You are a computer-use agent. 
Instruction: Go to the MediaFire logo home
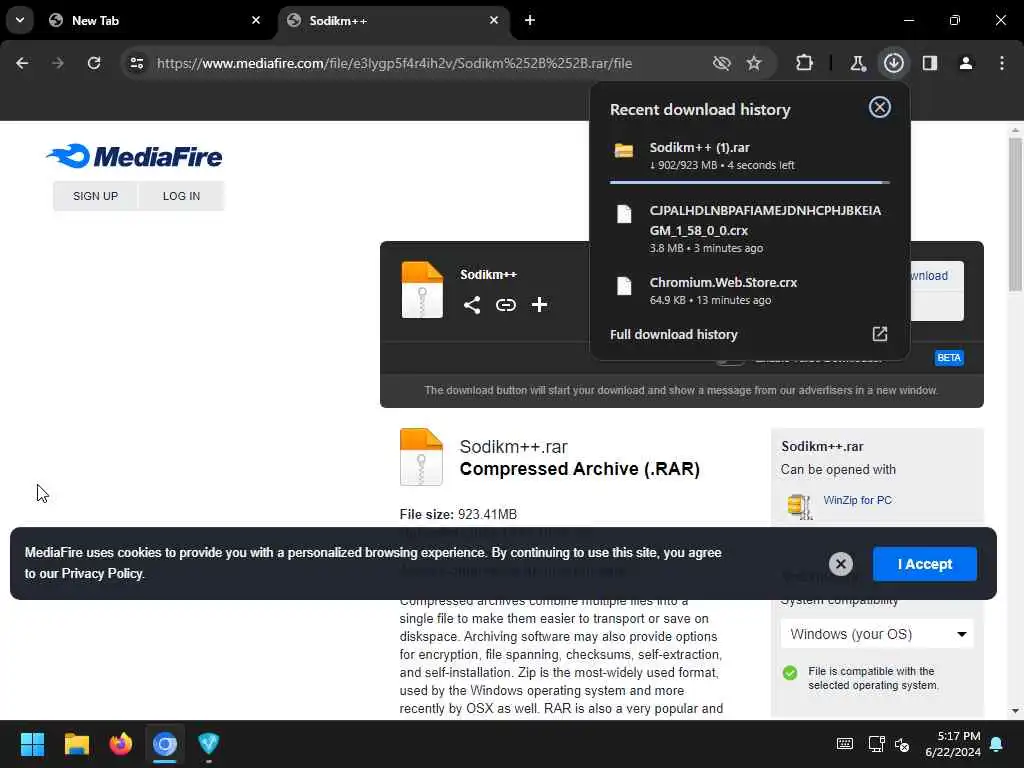click(x=135, y=156)
